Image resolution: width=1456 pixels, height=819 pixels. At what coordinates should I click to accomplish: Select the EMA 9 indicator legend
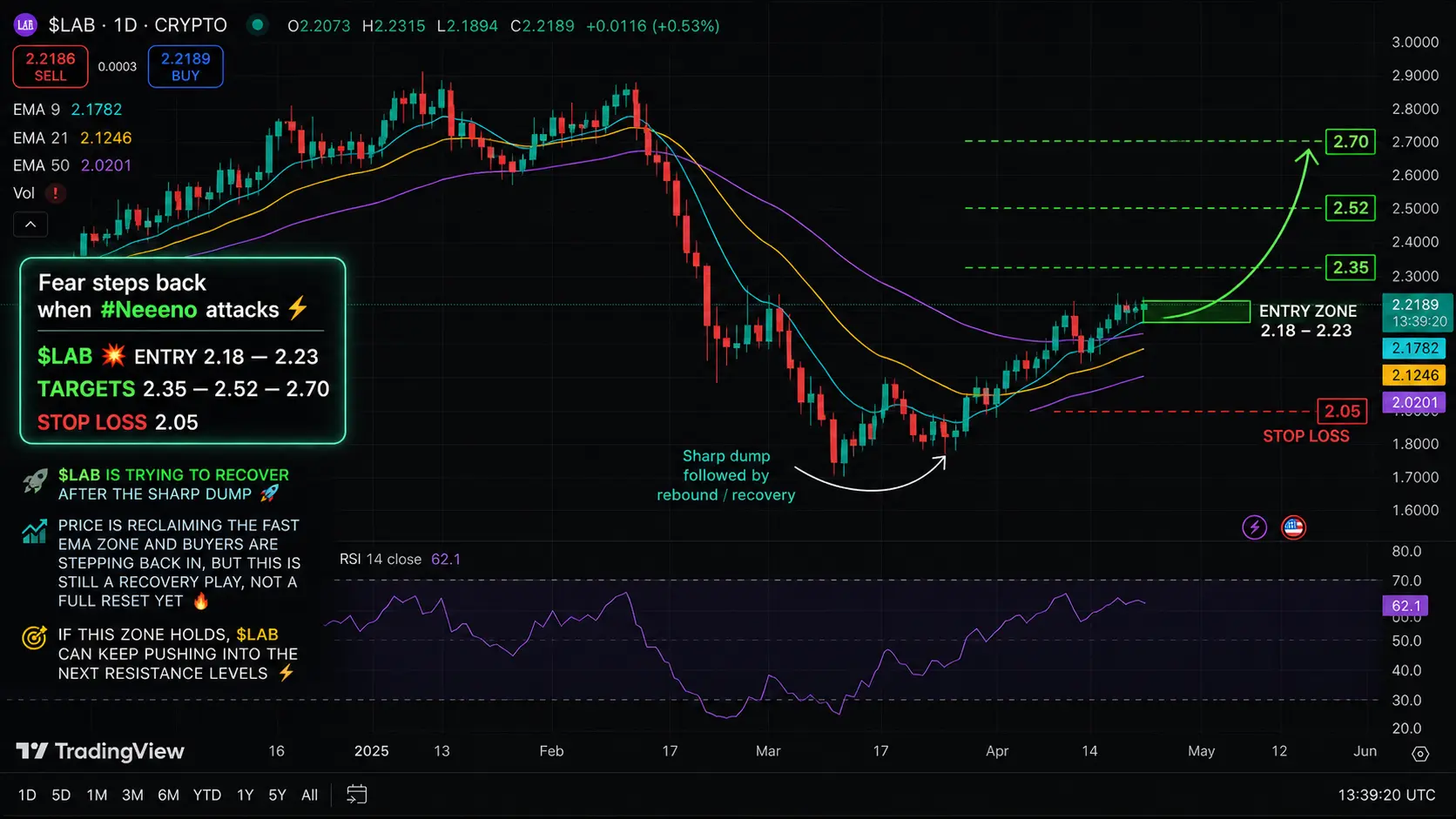click(67, 110)
